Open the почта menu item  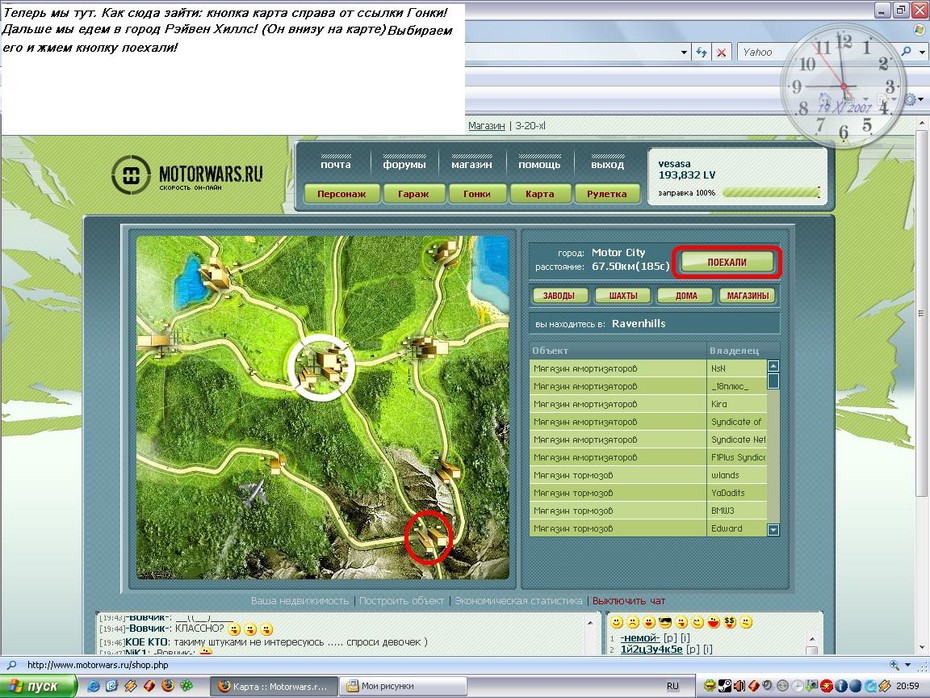click(x=336, y=164)
